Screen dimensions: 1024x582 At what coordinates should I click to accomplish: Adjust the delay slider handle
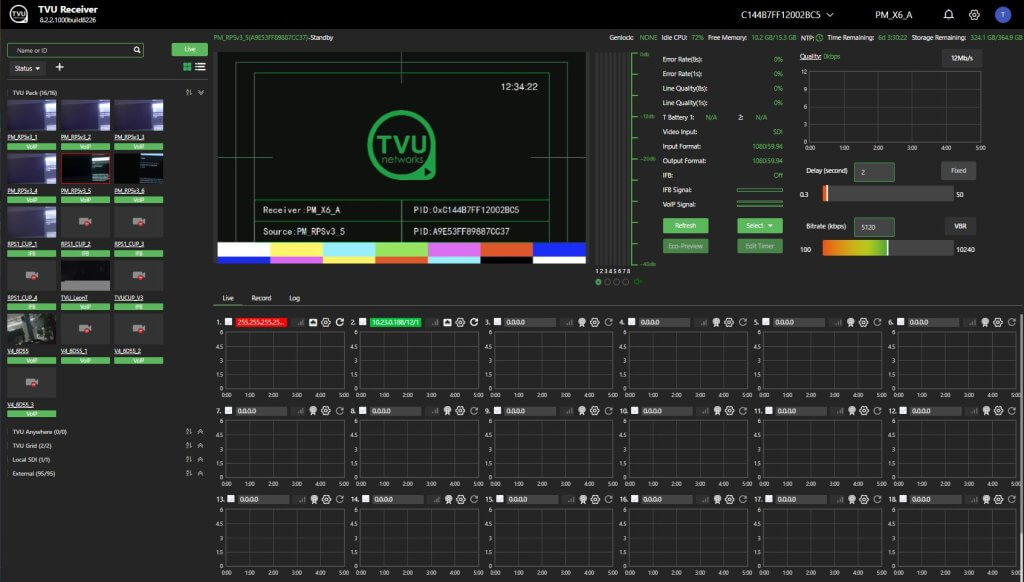(x=825, y=193)
